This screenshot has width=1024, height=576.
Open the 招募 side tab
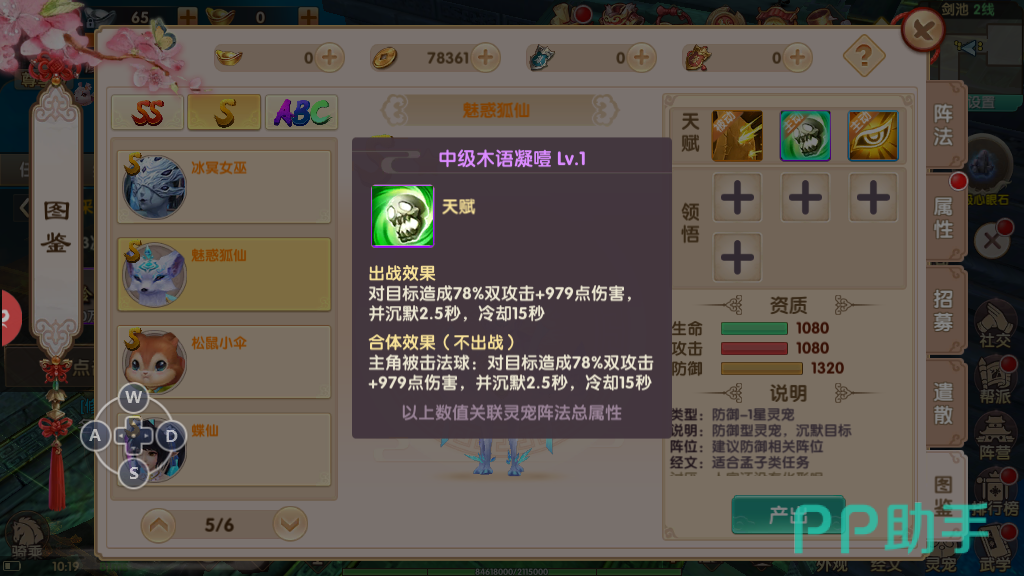944,311
